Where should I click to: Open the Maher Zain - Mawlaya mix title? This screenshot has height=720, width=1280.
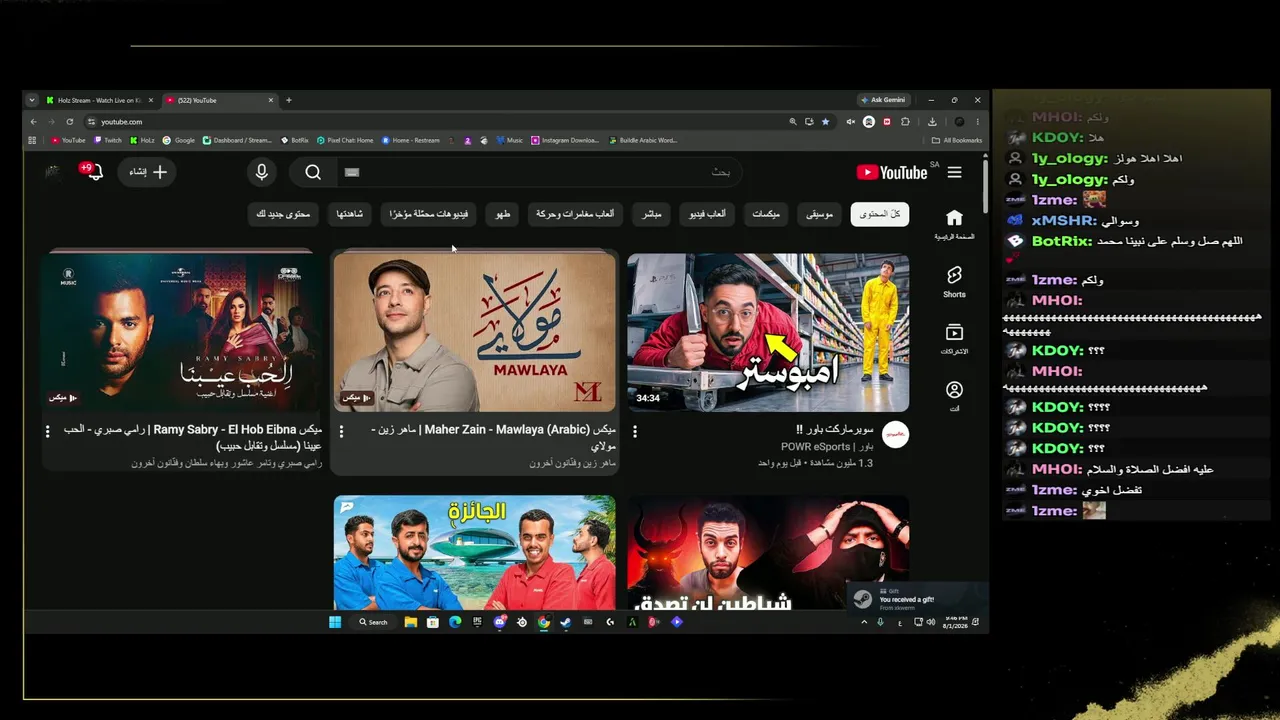tap(495, 436)
